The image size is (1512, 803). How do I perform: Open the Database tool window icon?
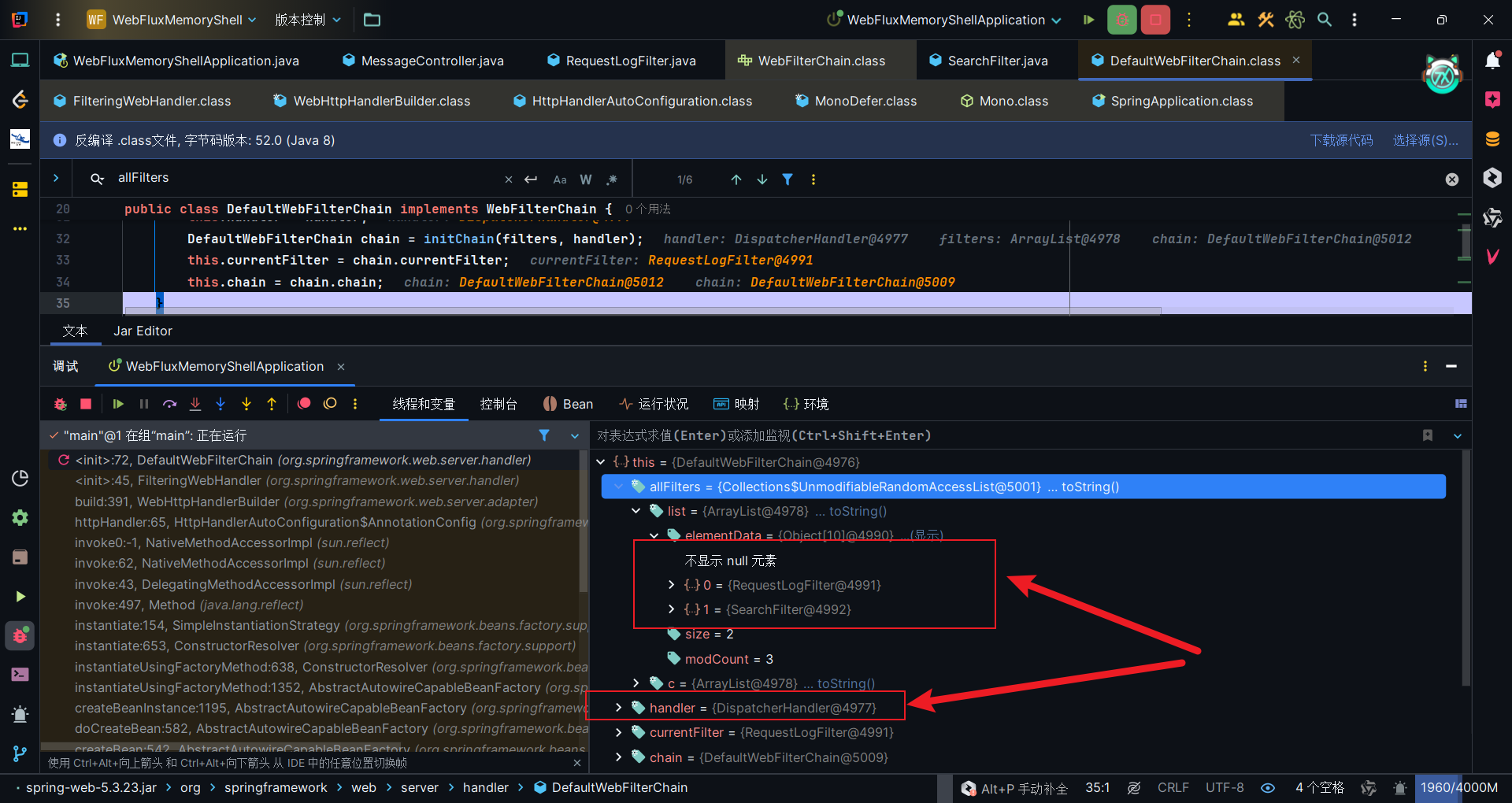click(1492, 139)
